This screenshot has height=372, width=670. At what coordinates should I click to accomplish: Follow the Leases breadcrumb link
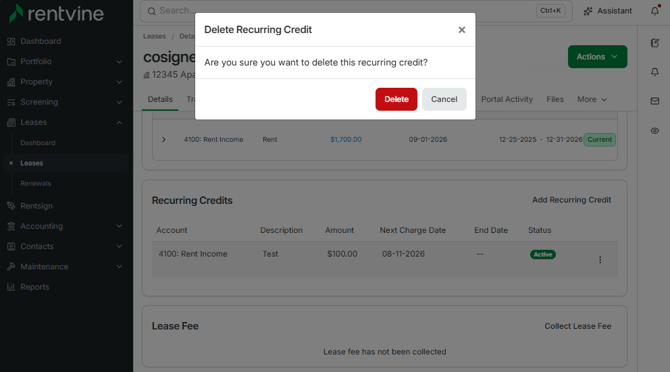tap(154, 36)
